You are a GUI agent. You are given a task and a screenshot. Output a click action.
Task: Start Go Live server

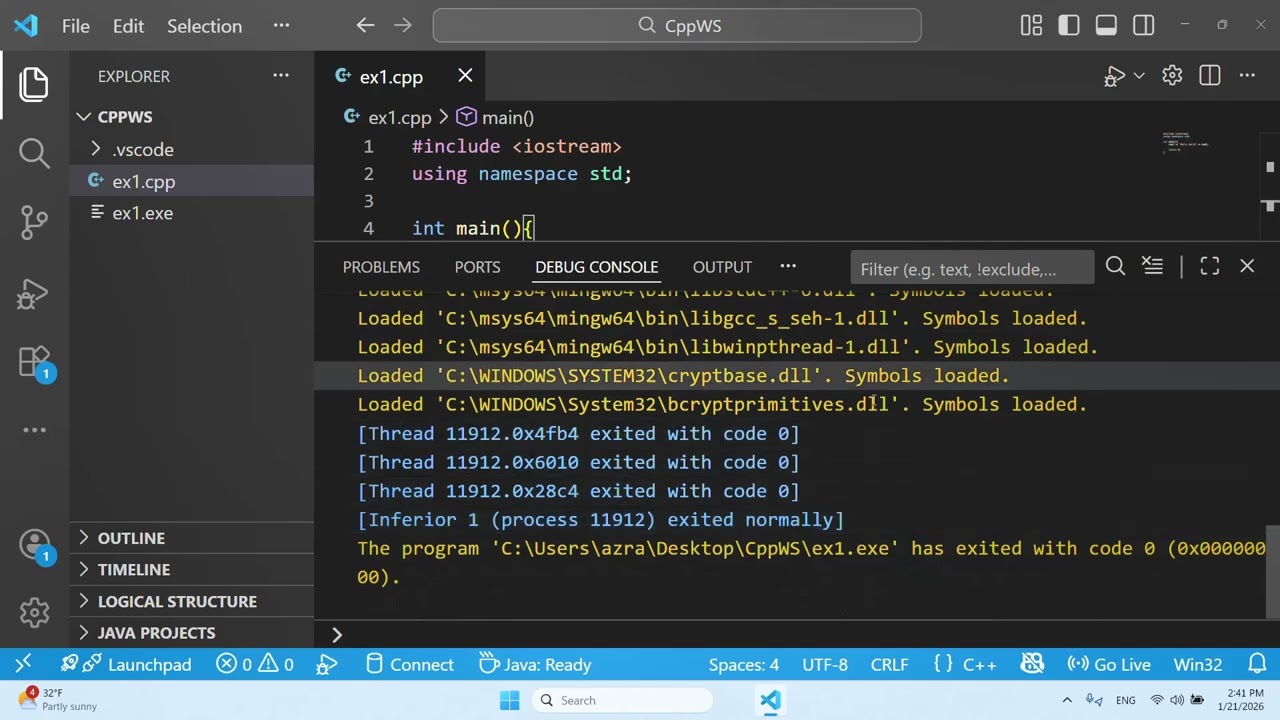1109,664
